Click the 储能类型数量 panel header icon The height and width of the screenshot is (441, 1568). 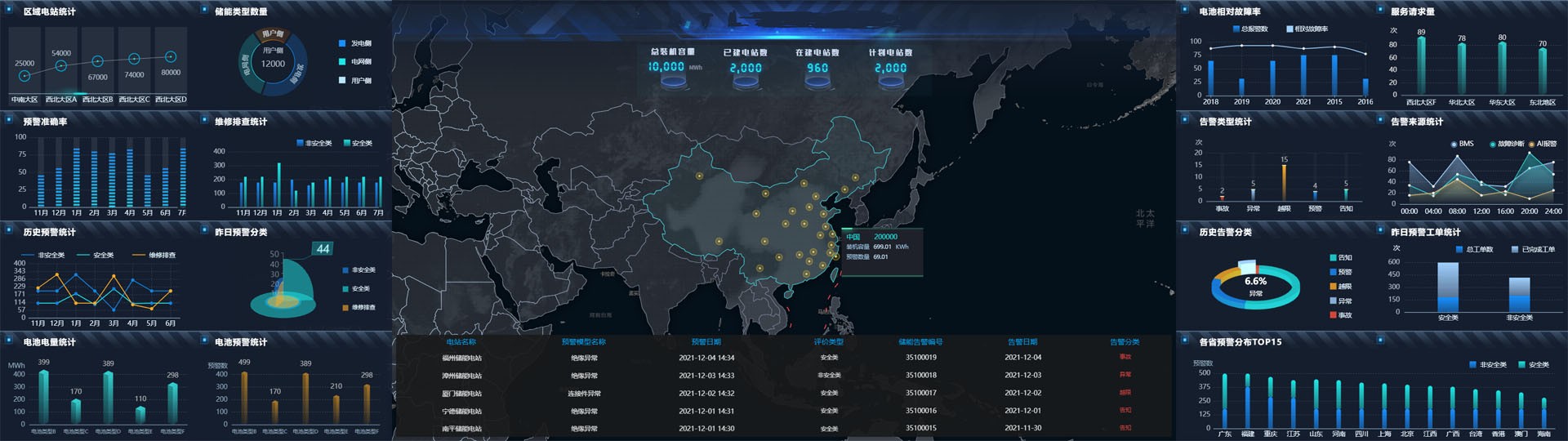click(204, 11)
